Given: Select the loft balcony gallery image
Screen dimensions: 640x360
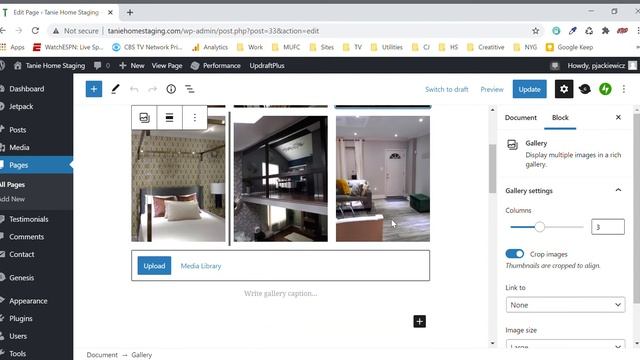Looking at the screenshot, I should tap(280, 179).
